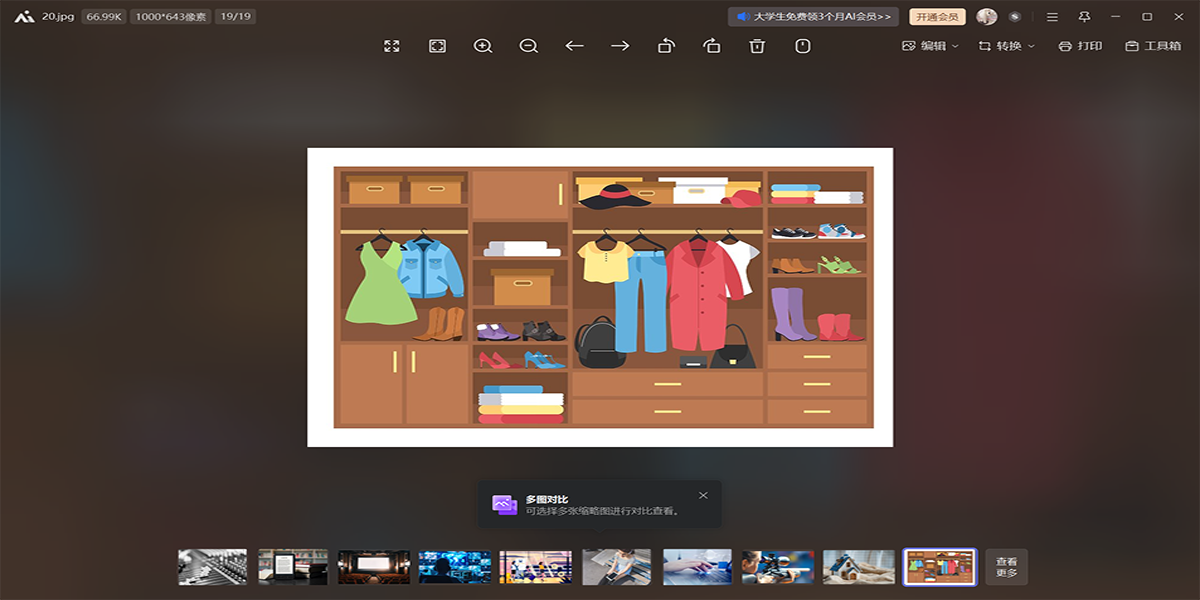Open the student free AI membership banner
Viewport: 1200px width, 600px height.
point(813,17)
